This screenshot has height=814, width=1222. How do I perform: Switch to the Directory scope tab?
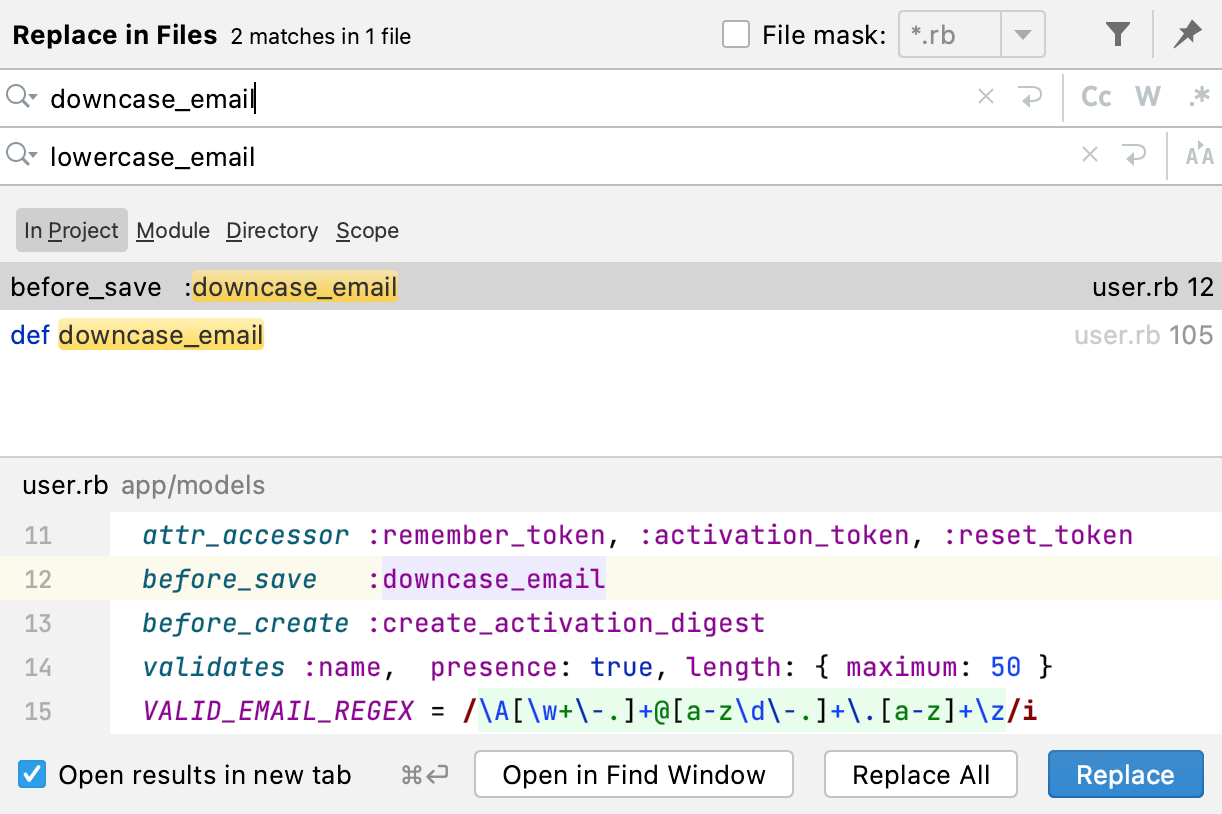pos(272,230)
